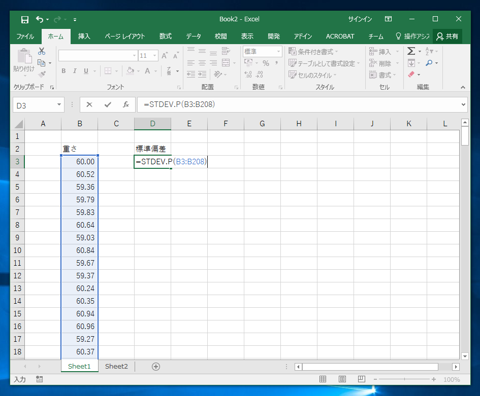Toggle Wrap Text icon in alignment group
This screenshot has height=396, width=480.
(x=226, y=51)
